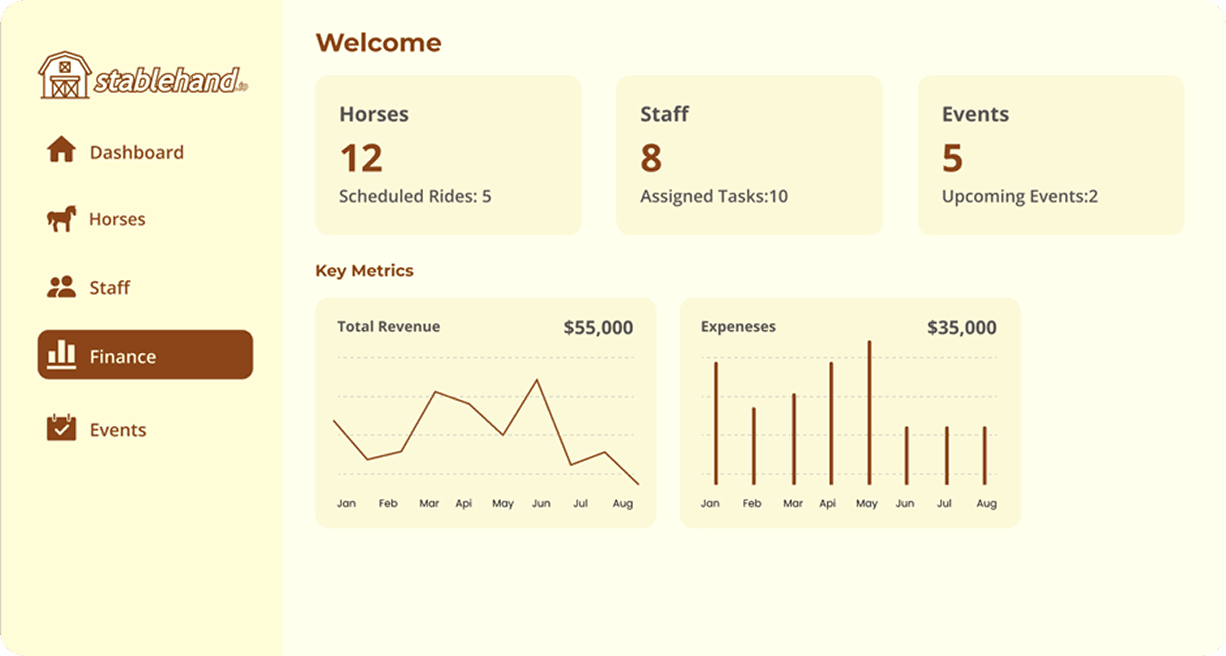Select the $55,000 Total Revenue figure

[597, 327]
